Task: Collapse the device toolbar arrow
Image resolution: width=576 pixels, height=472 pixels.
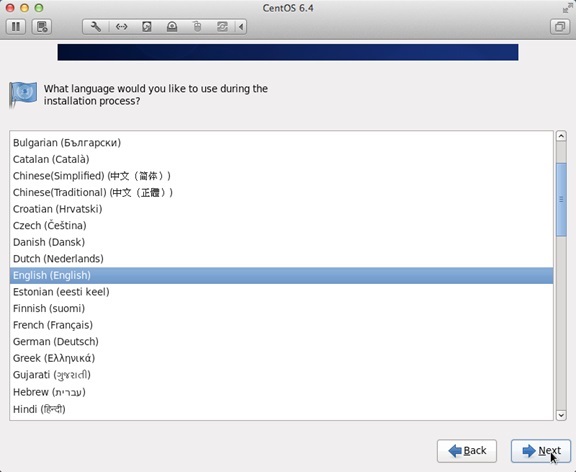Action: click(x=241, y=27)
